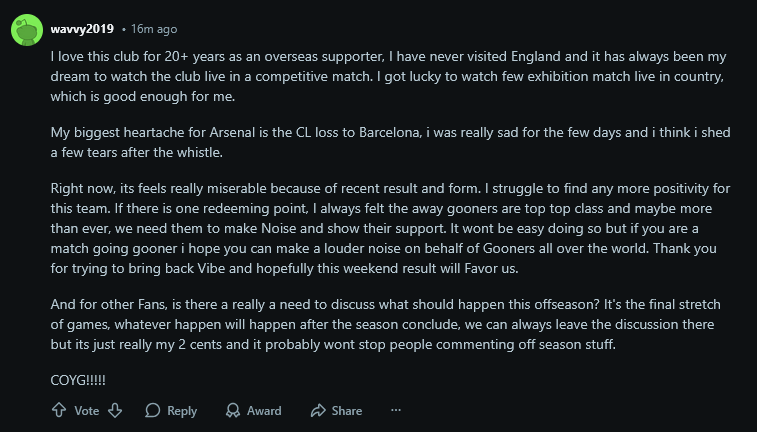
Task: Open the three-dot more options menu
Action: tap(396, 410)
